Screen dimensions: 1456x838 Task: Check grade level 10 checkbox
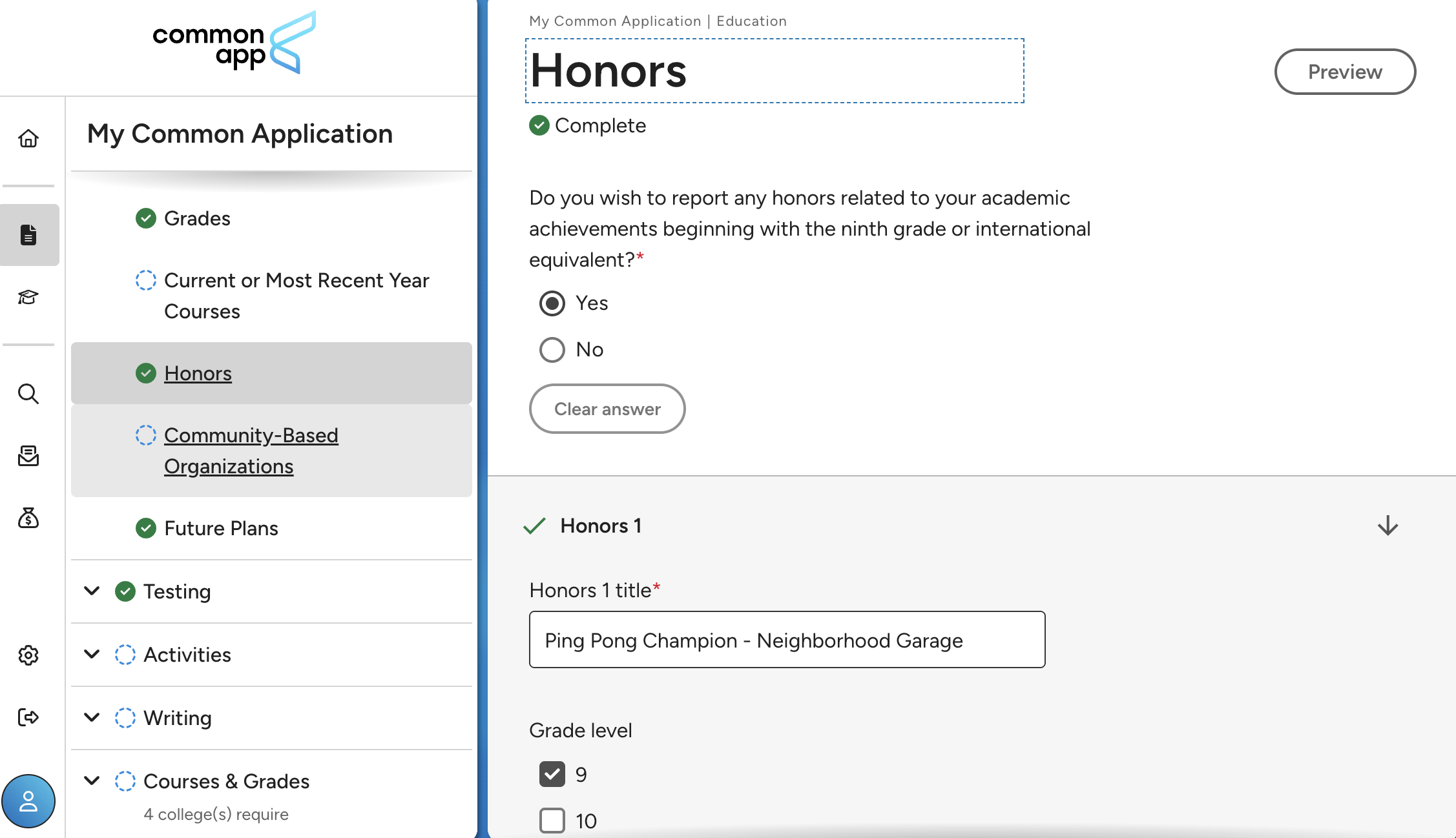click(x=551, y=821)
